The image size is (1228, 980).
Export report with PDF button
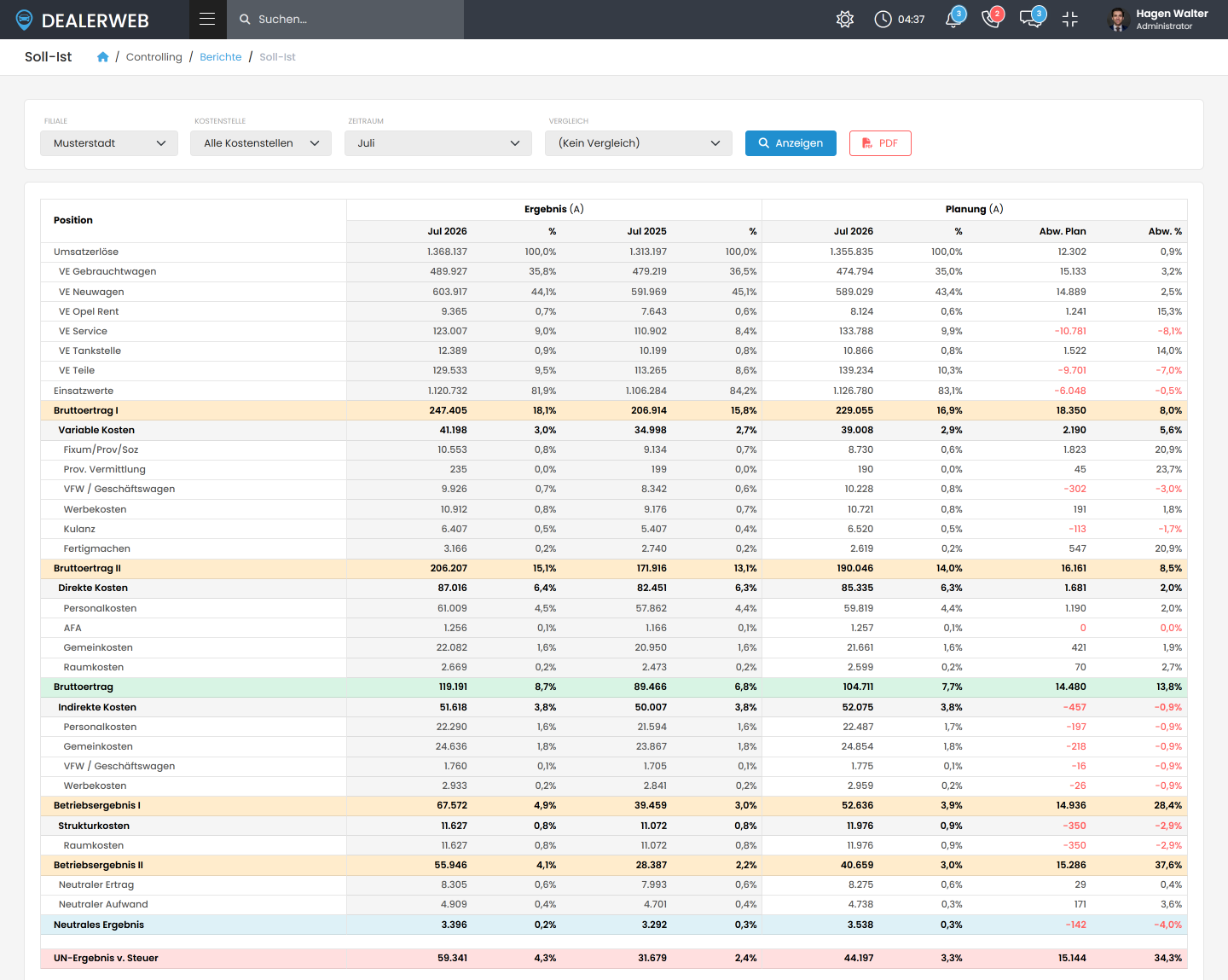pyautogui.click(x=880, y=143)
